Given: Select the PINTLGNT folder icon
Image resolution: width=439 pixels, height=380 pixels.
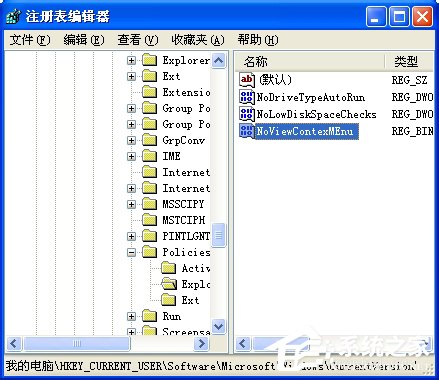Looking at the screenshot, I should (149, 236).
